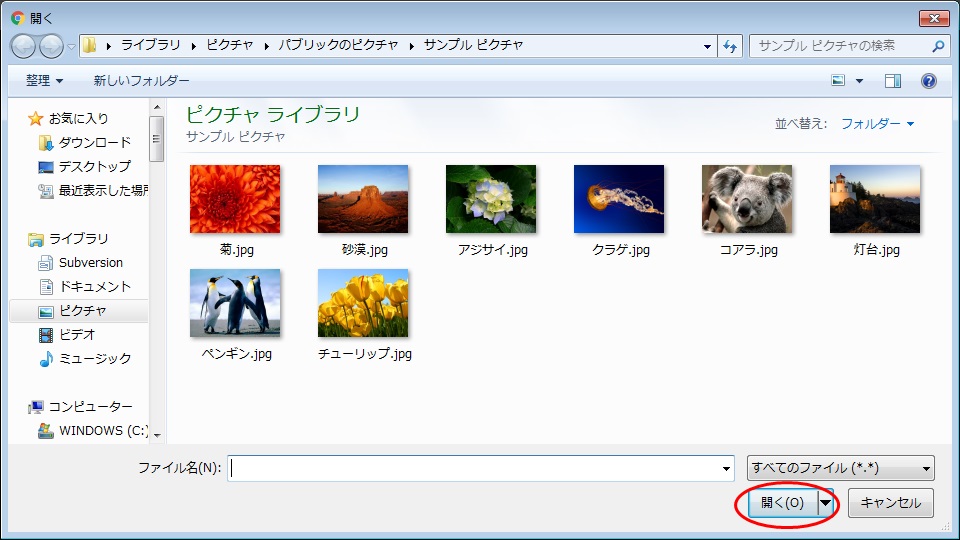Open ダウンロード in favorites
Image resolution: width=960 pixels, height=540 pixels.
click(x=95, y=142)
